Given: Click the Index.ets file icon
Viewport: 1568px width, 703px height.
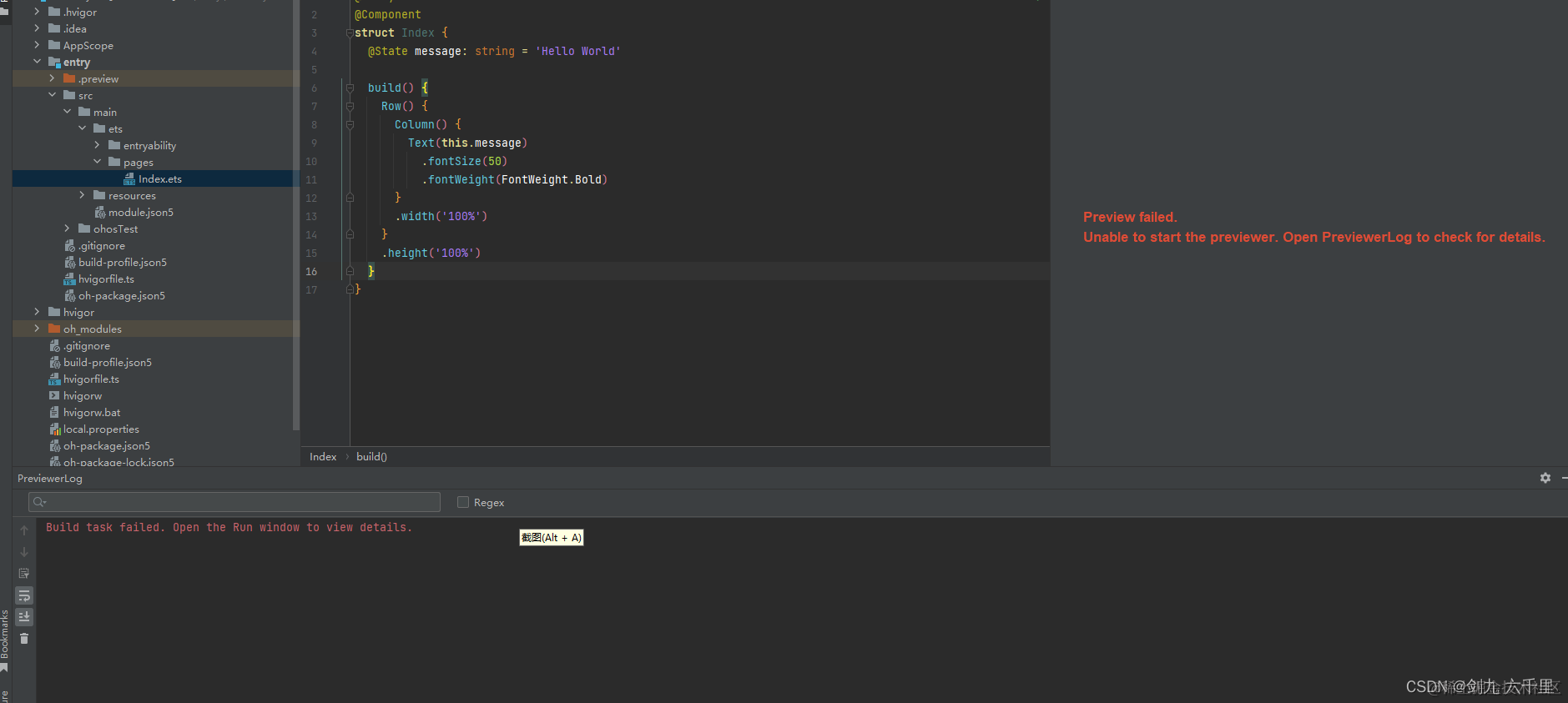Looking at the screenshot, I should [129, 178].
